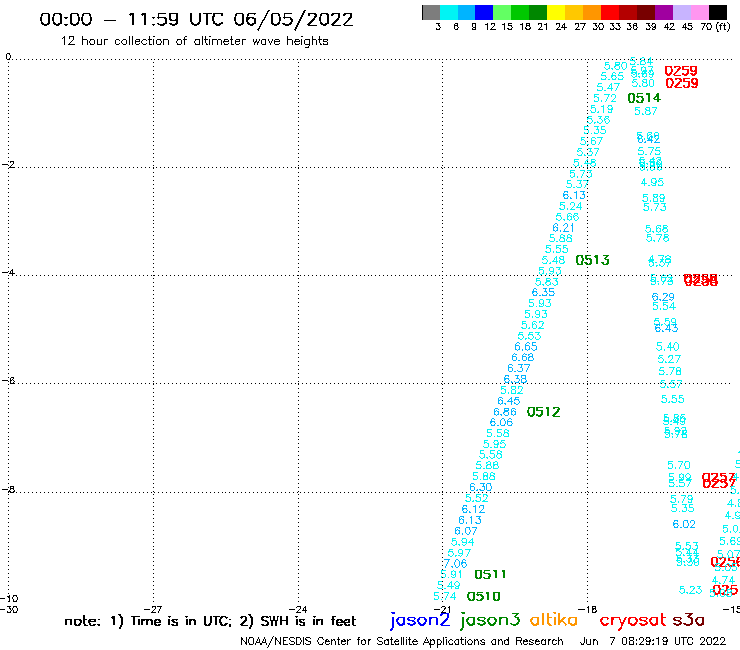Click the latitude axis label -6
The image size is (740, 650).
8,380
